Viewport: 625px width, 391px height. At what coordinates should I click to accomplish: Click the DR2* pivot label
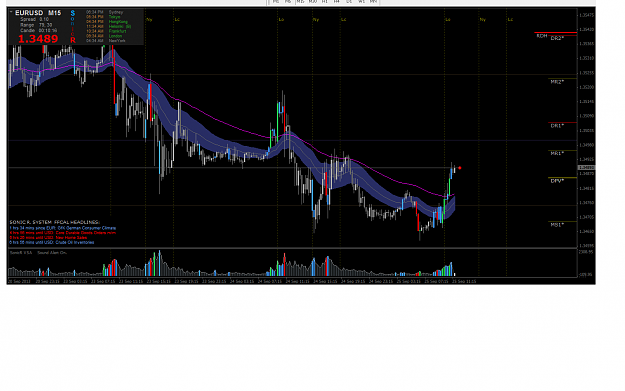(x=557, y=38)
